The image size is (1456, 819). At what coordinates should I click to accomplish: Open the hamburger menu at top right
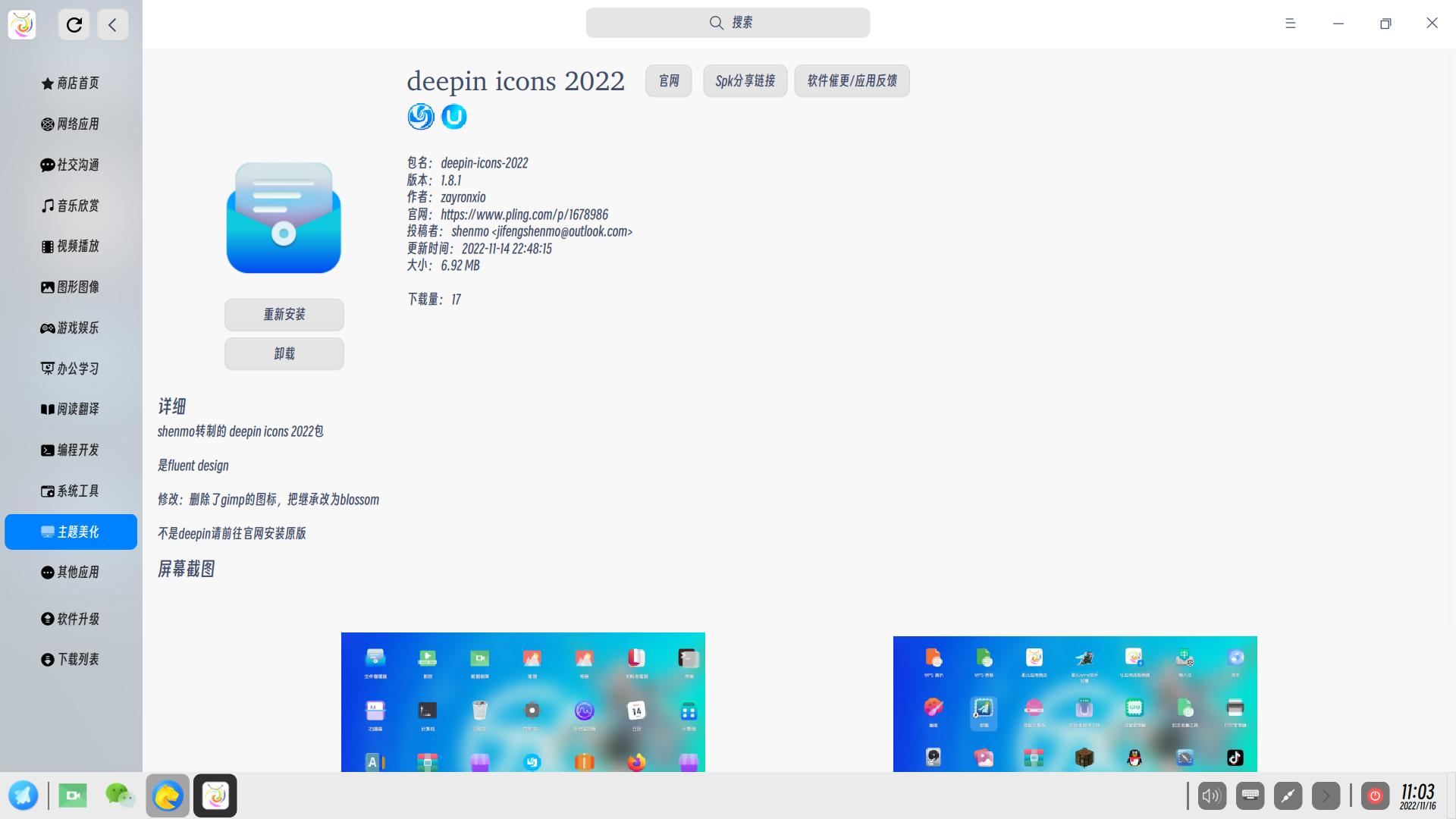(1290, 24)
